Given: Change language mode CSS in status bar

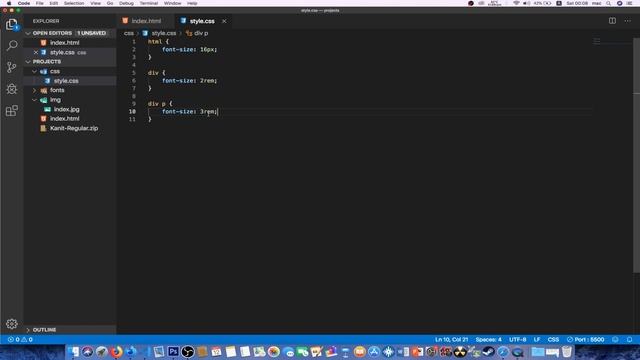Looking at the screenshot, I should pyautogui.click(x=553, y=340).
